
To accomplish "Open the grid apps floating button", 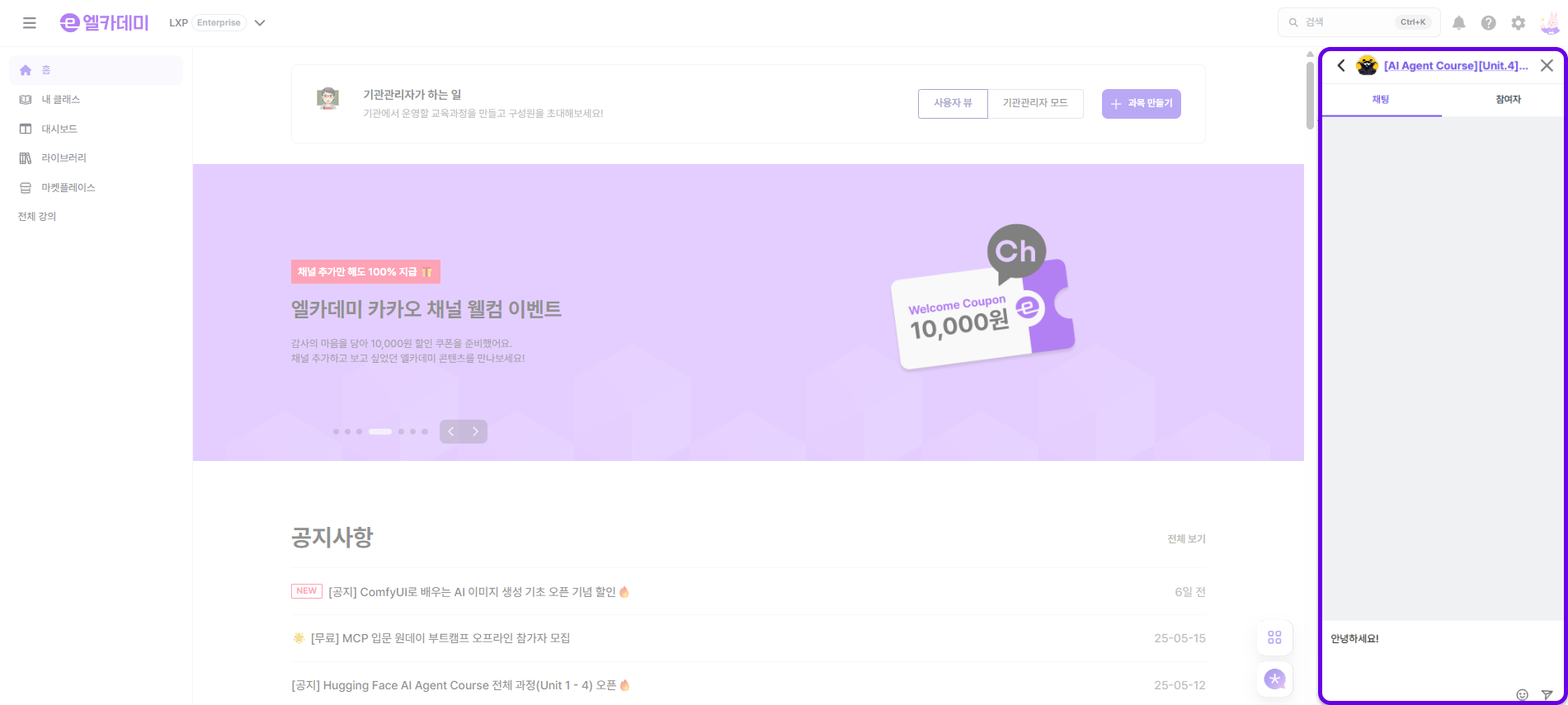I will 1274,637.
